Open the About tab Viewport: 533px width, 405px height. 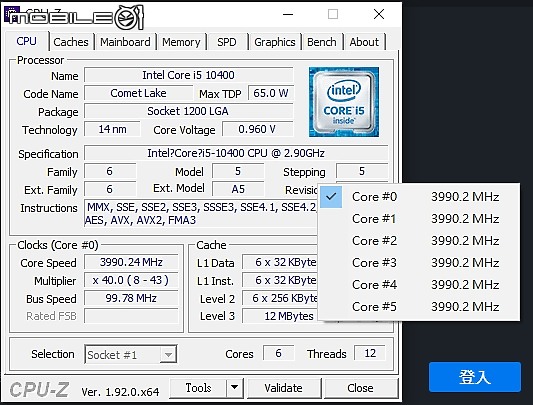pos(364,42)
